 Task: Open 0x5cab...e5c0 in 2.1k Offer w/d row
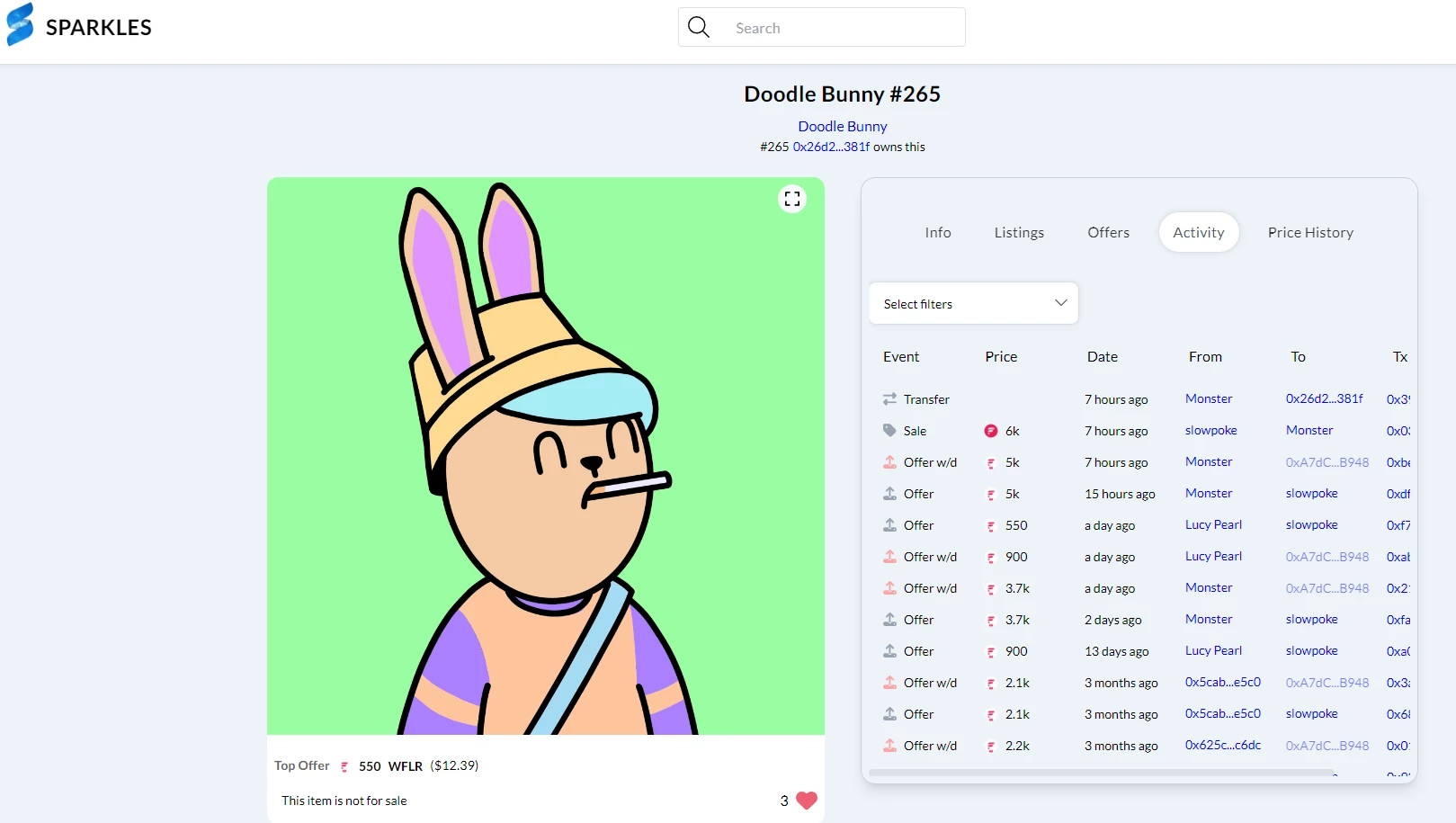pos(1223,682)
